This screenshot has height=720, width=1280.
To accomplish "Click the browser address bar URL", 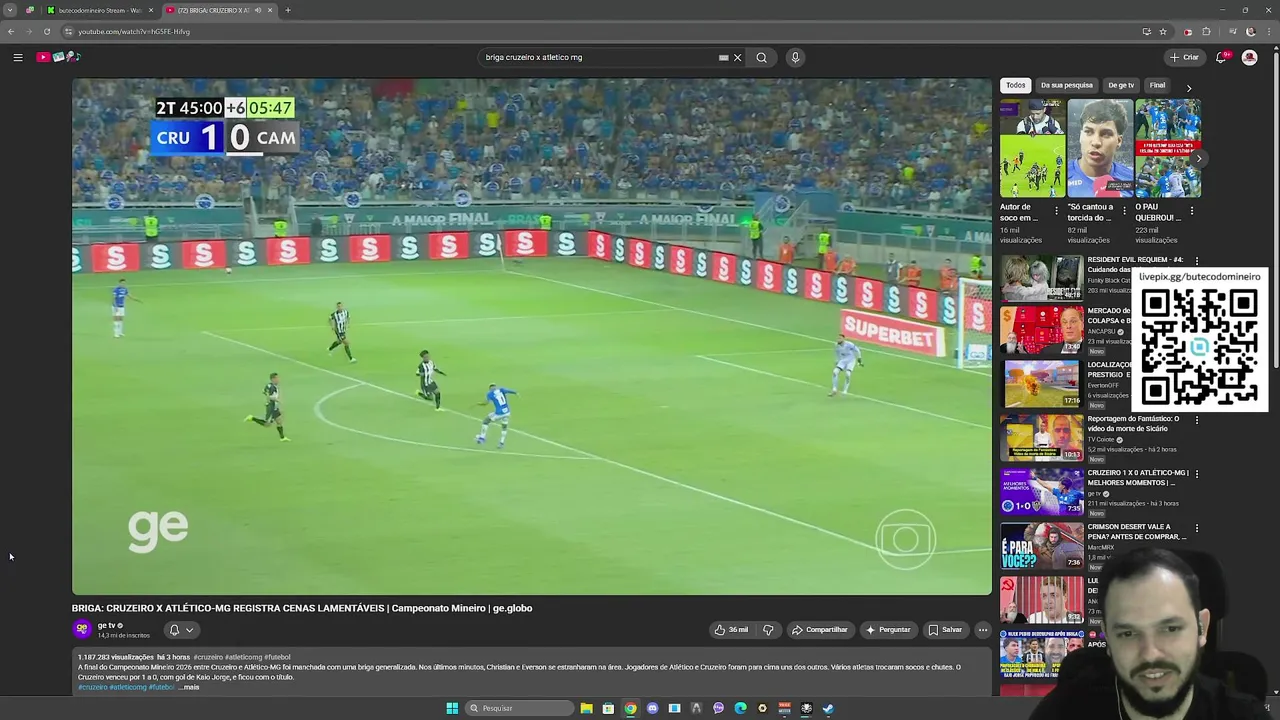I will coord(134,31).
